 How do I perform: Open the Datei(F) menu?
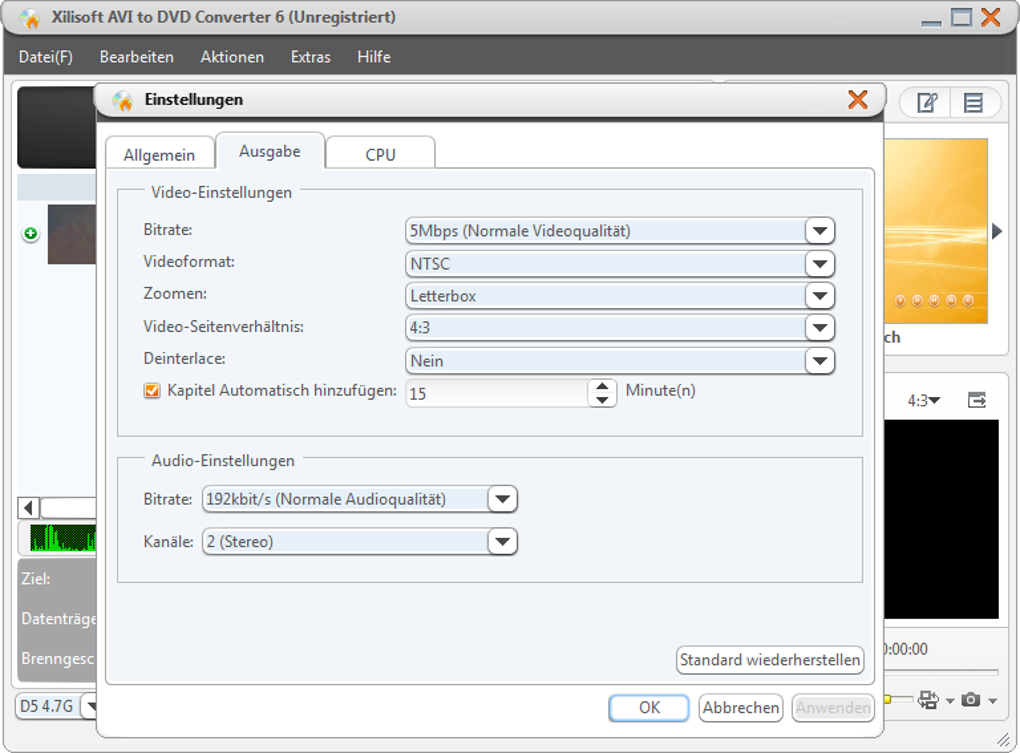point(46,57)
